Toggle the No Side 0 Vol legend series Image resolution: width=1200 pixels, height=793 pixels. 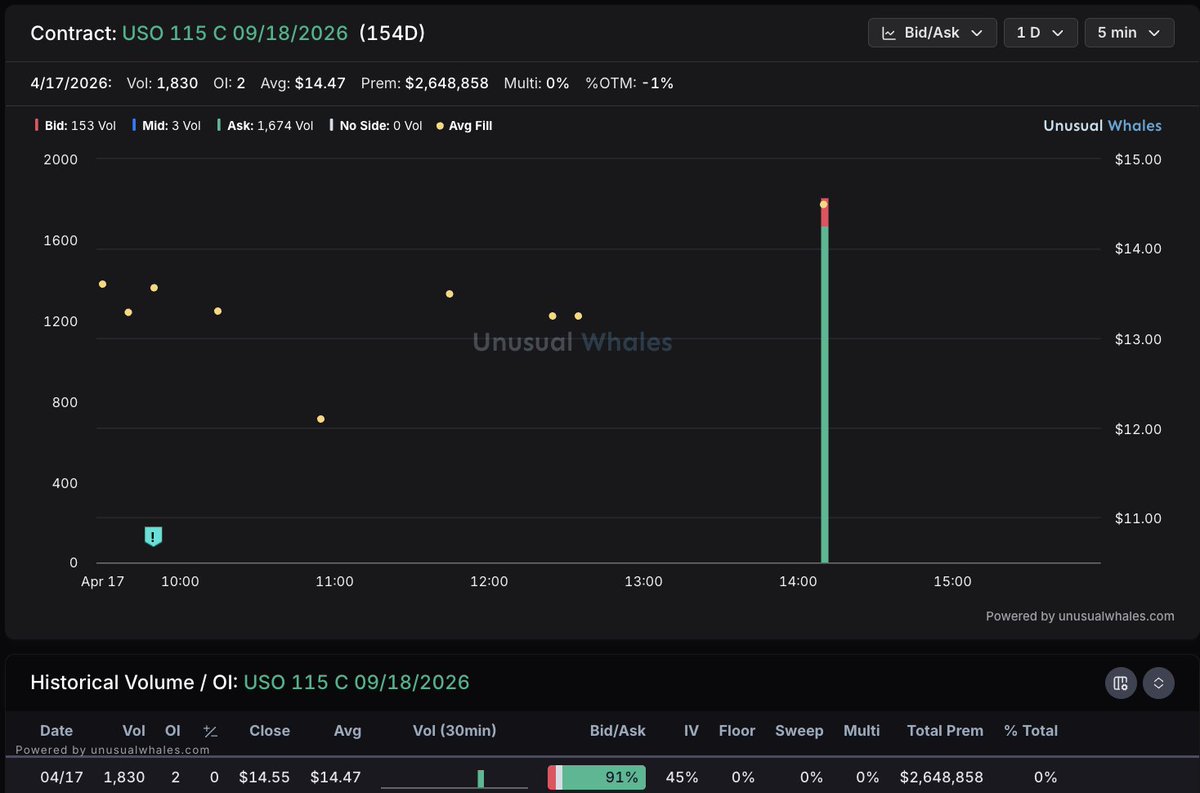pos(375,126)
